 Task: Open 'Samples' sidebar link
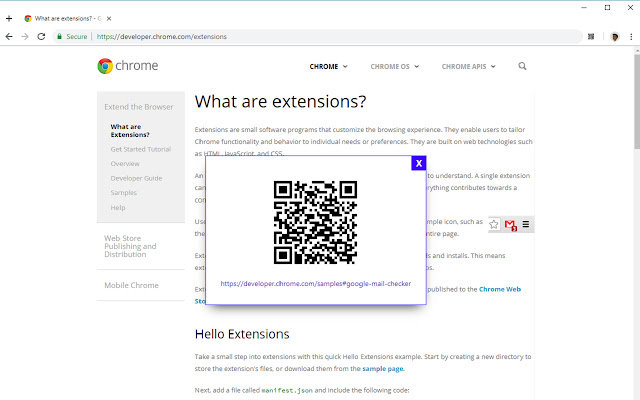pyautogui.click(x=124, y=193)
